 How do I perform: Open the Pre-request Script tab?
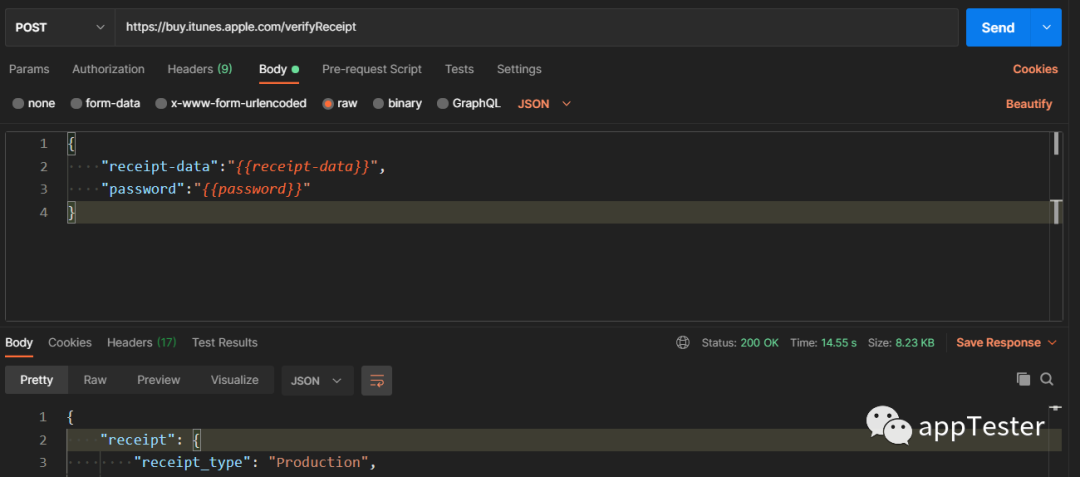point(372,69)
